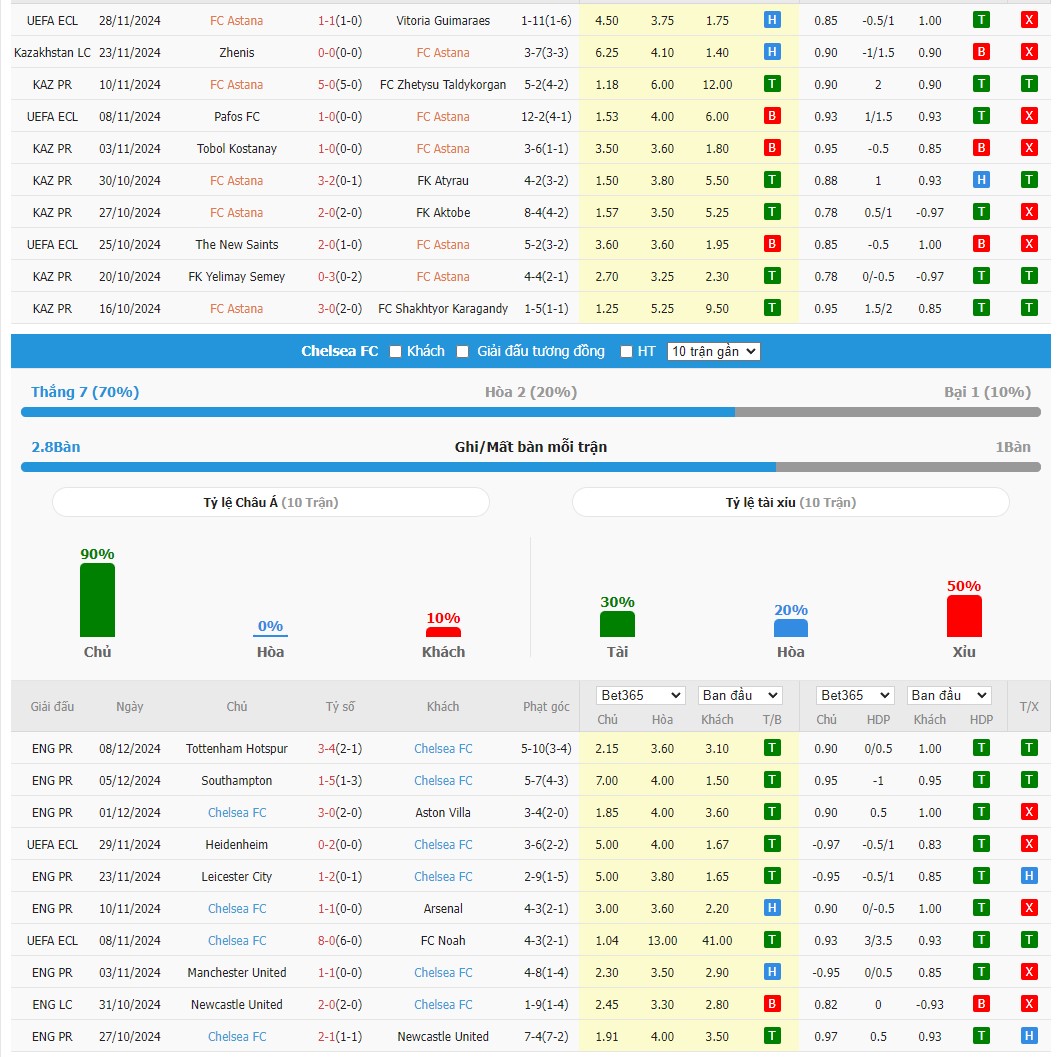Click the red B result badge in the Pafos FC row

pyautogui.click(x=772, y=116)
